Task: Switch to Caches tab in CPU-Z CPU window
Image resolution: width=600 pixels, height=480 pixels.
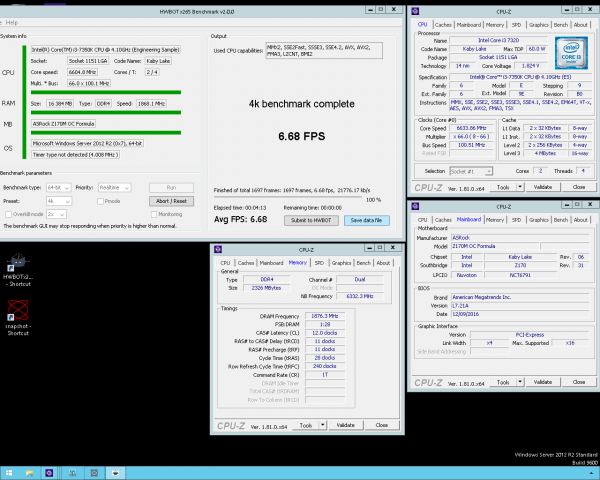Action: (443, 25)
